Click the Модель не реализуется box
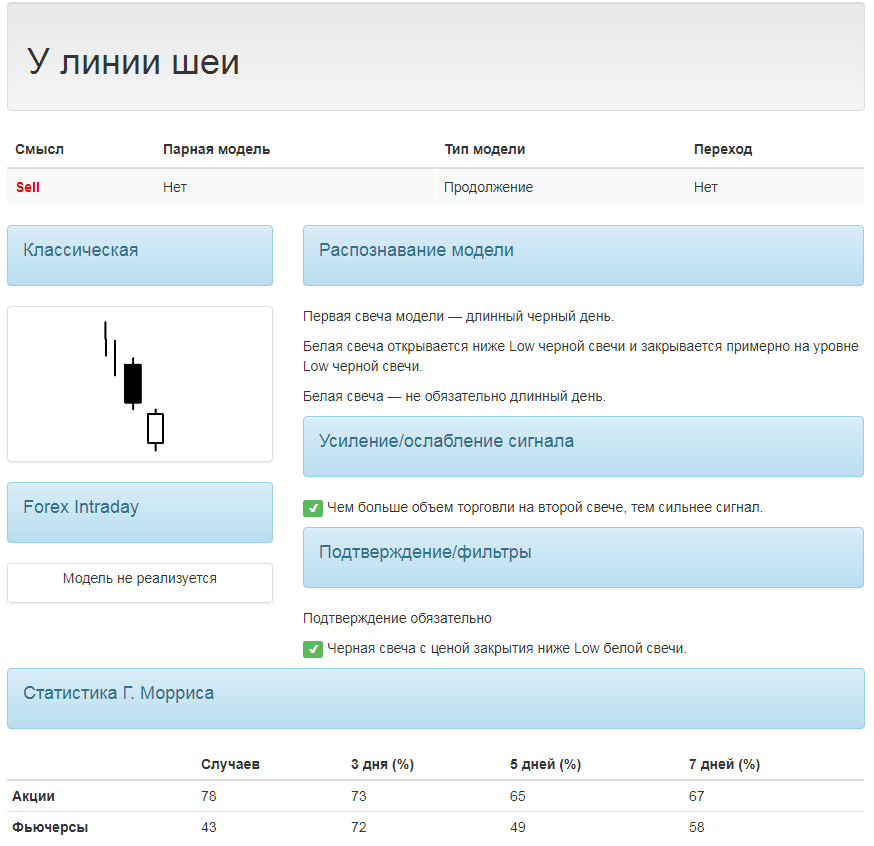The width and height of the screenshot is (874, 846). point(140,582)
